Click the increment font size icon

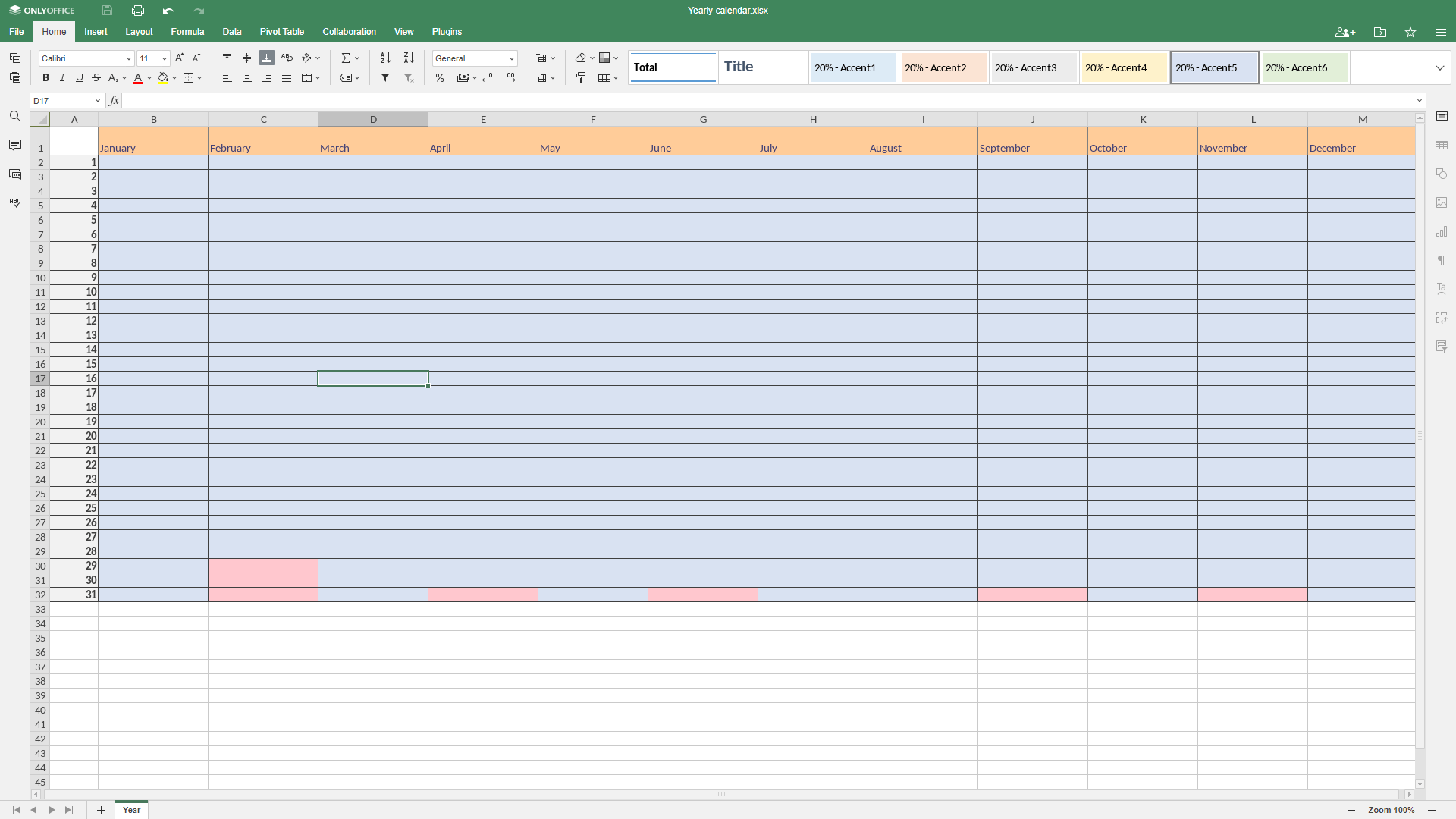click(x=179, y=58)
